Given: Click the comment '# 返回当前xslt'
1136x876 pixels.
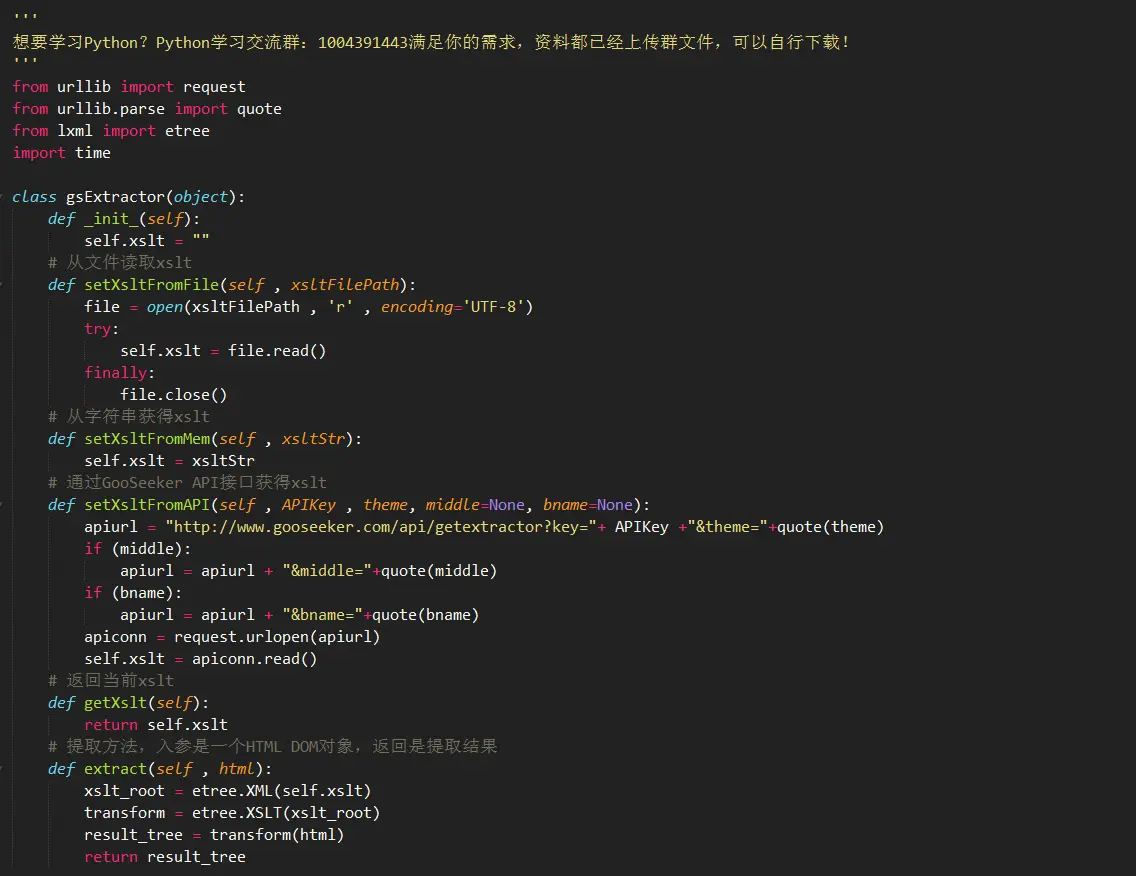Looking at the screenshot, I should [111, 680].
